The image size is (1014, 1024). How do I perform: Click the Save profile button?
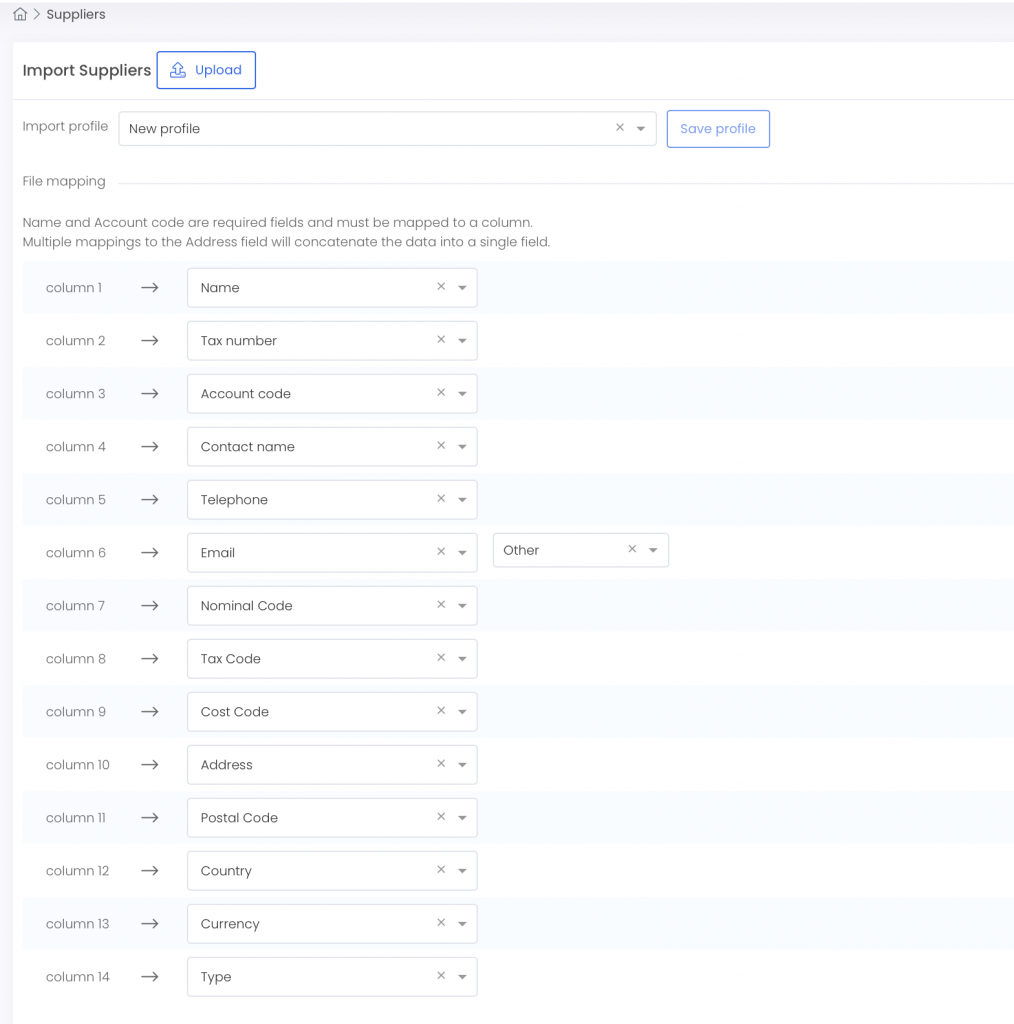tap(718, 129)
